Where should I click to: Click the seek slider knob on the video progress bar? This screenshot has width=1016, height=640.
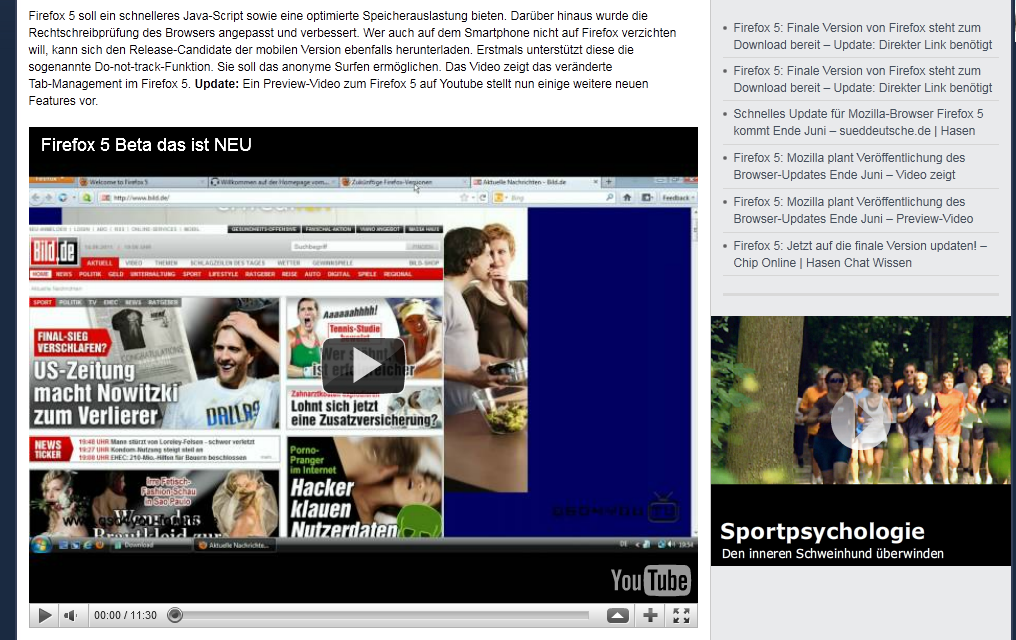coord(175,615)
